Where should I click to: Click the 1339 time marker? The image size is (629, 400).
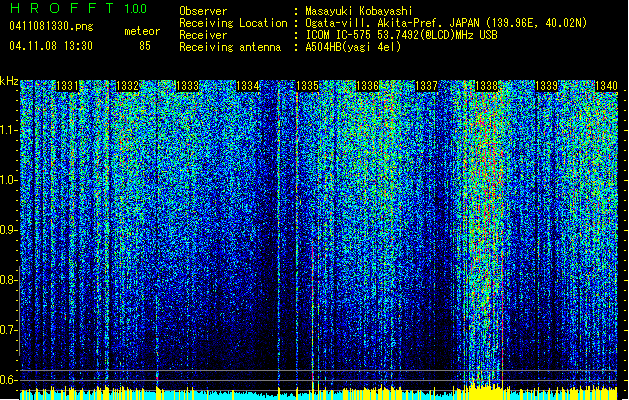click(546, 86)
